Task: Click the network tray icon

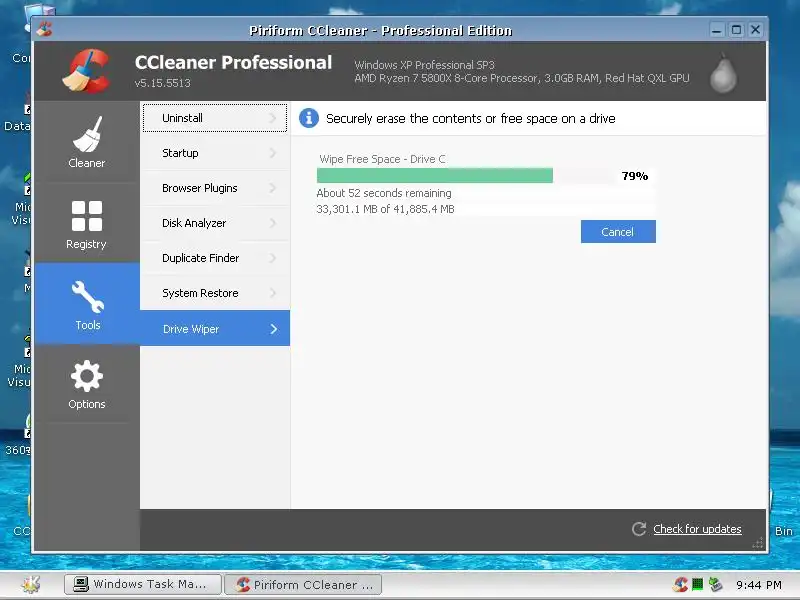Action: click(x=715, y=584)
